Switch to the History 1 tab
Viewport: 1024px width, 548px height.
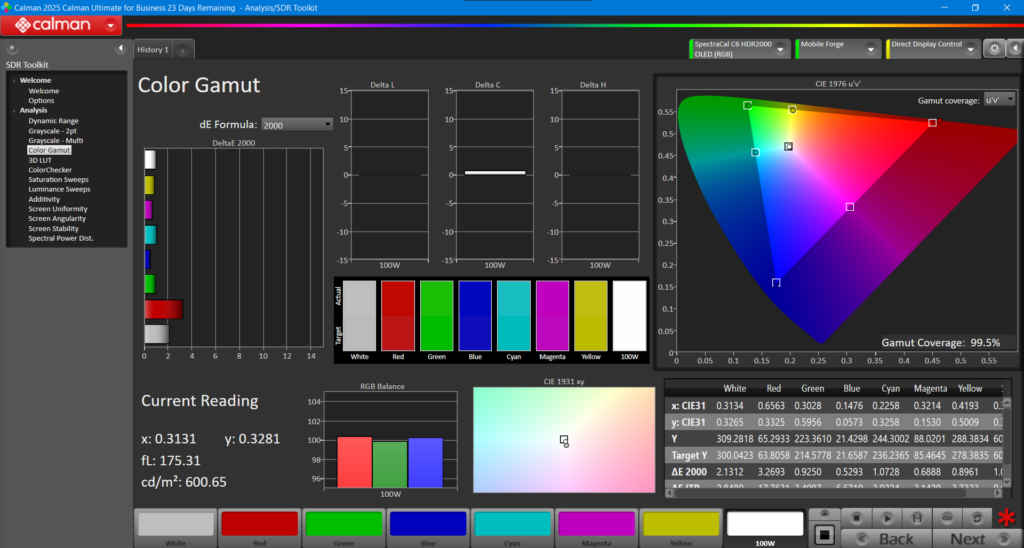pos(153,49)
